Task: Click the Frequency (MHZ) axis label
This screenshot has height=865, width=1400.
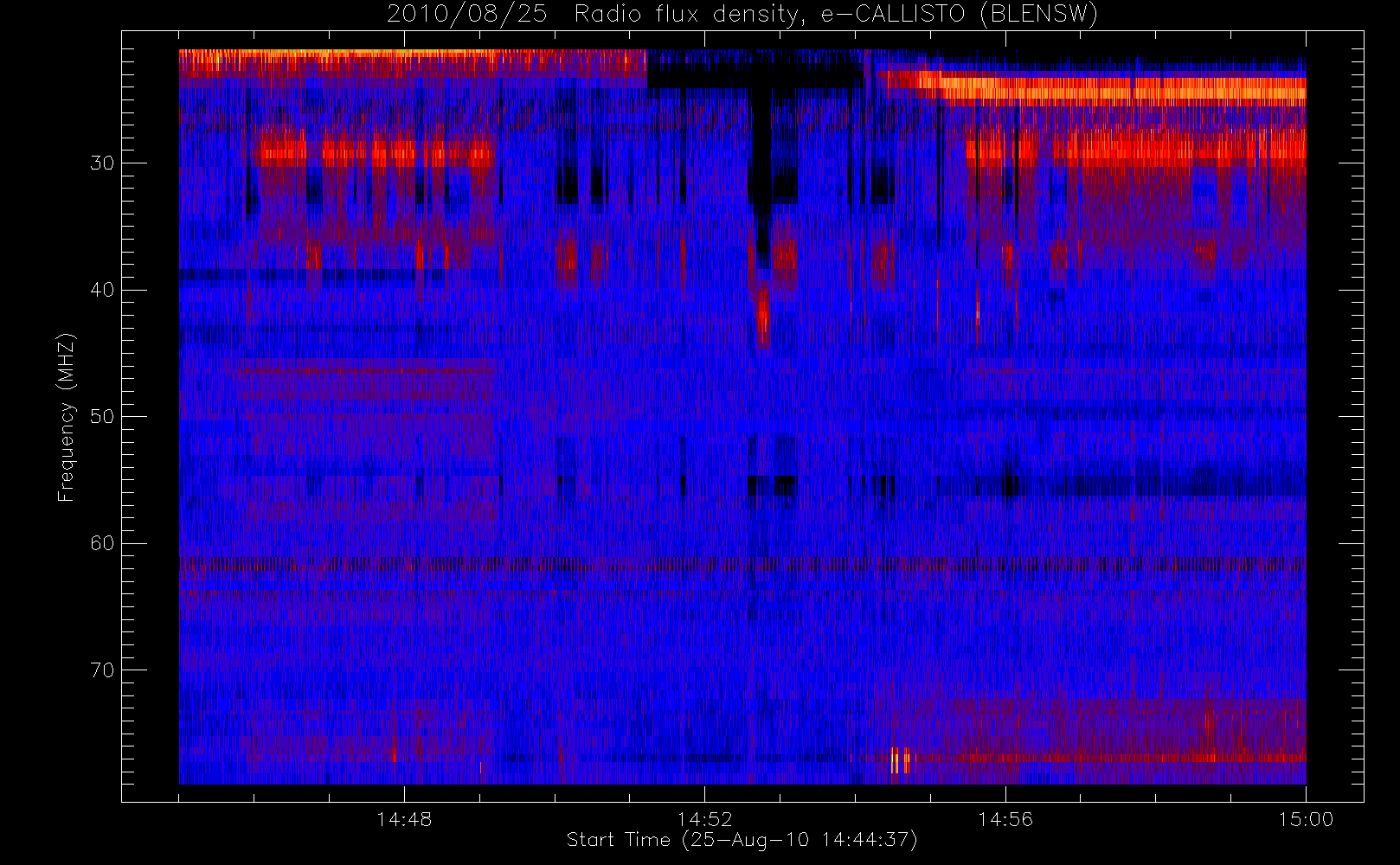Action: [x=67, y=417]
